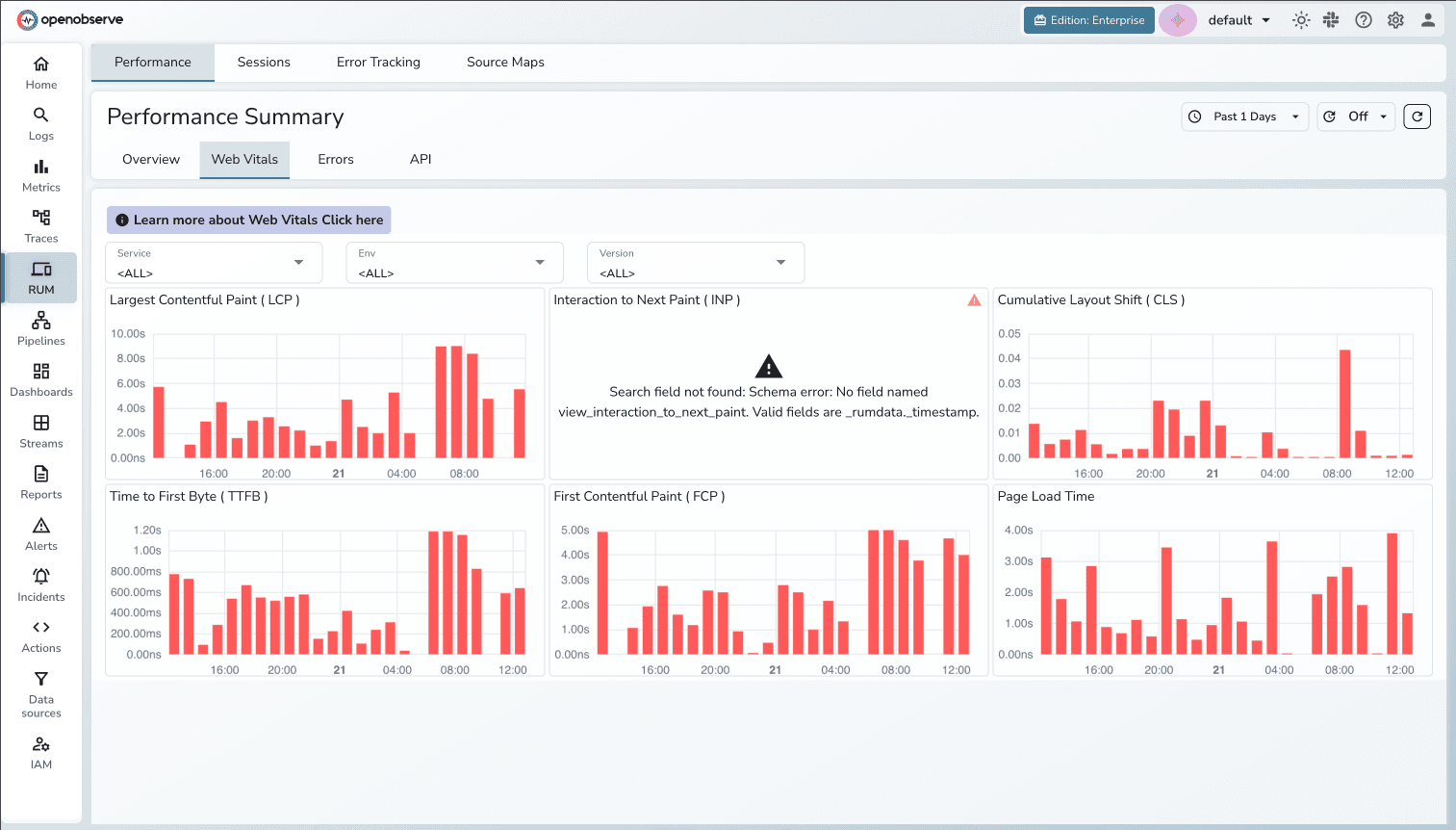Navigate to Dashboards via sidebar icon

pos(40,379)
